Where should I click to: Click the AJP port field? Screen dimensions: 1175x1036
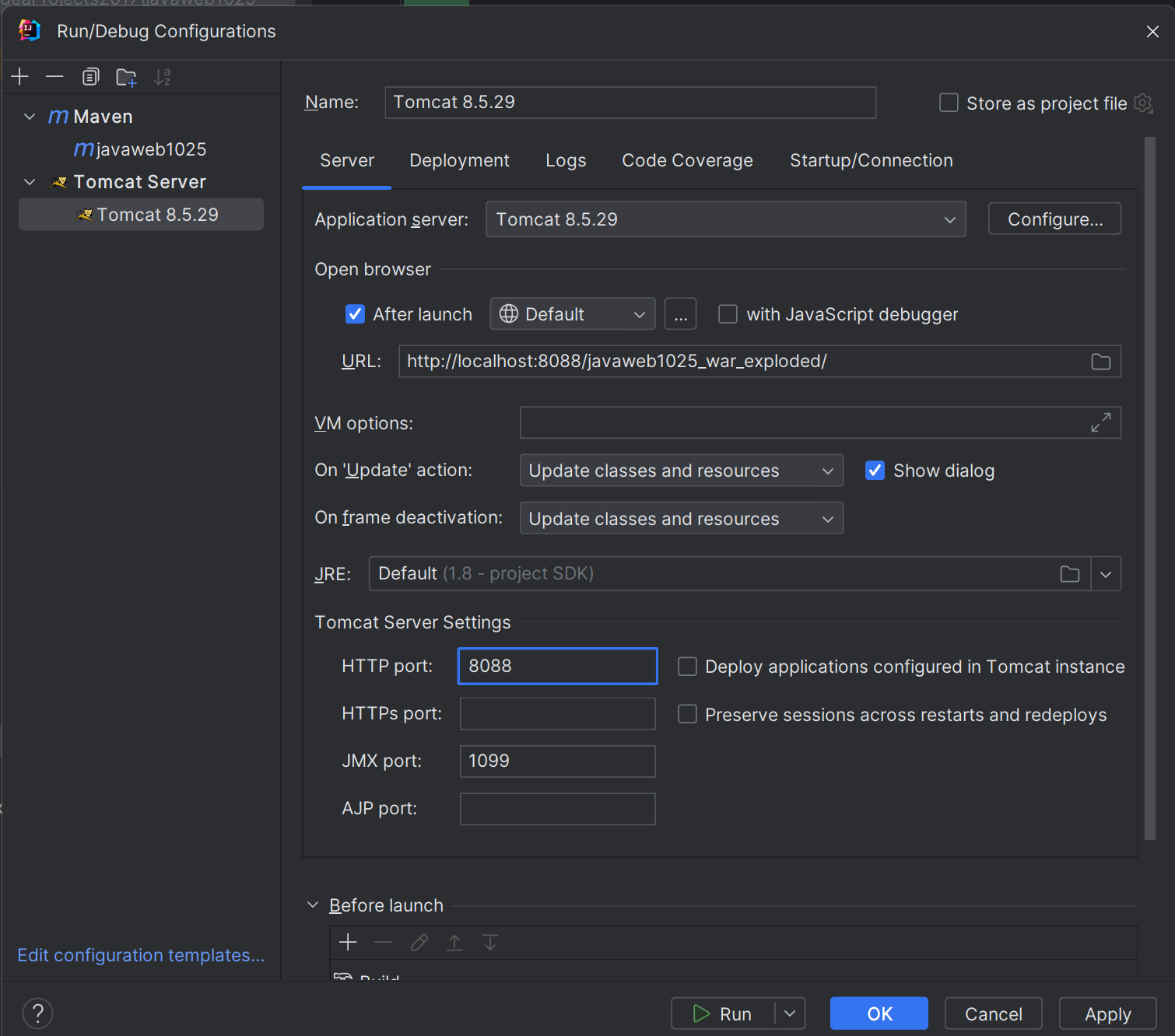coord(558,809)
